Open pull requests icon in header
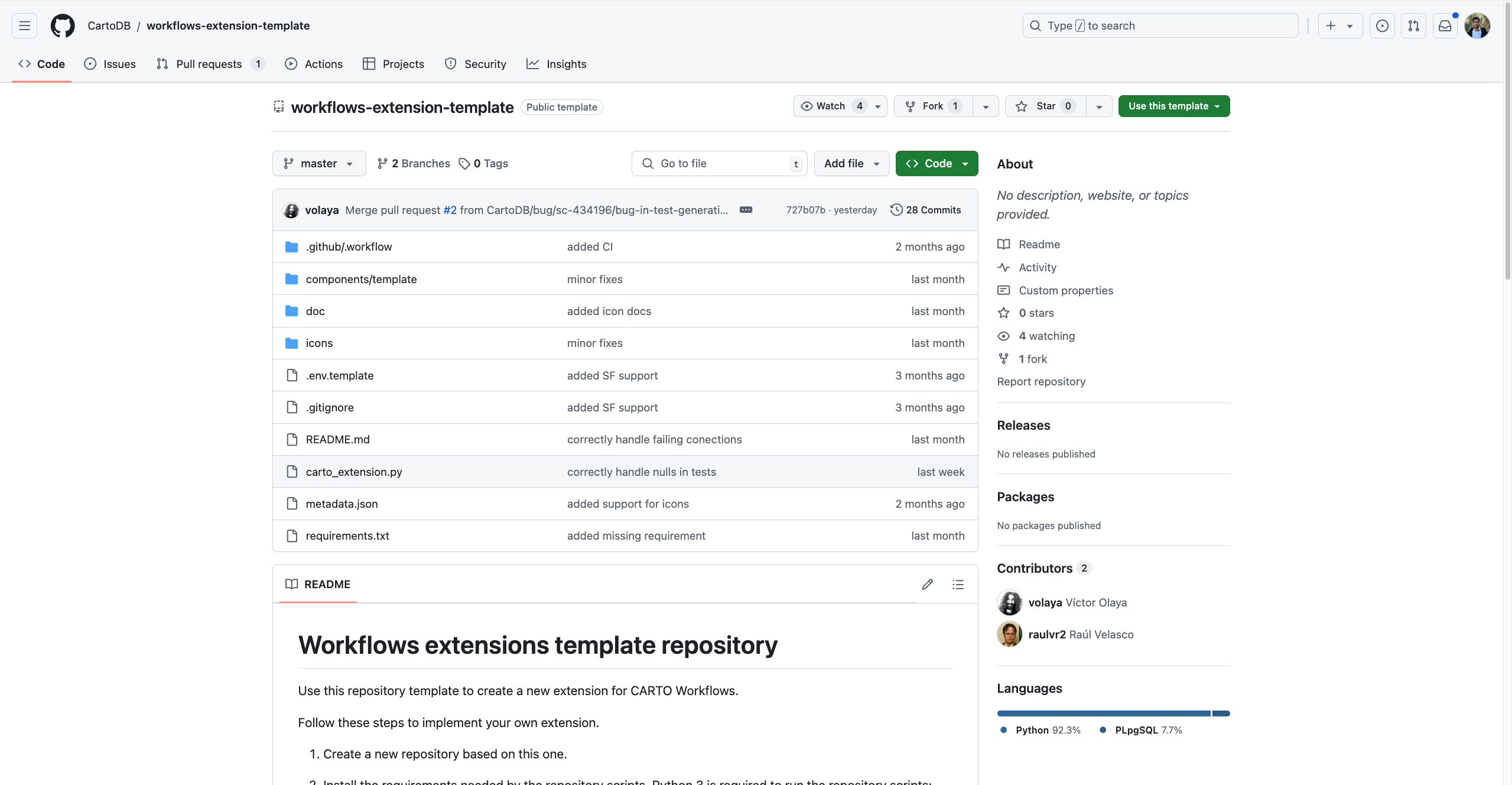 click(x=1413, y=25)
